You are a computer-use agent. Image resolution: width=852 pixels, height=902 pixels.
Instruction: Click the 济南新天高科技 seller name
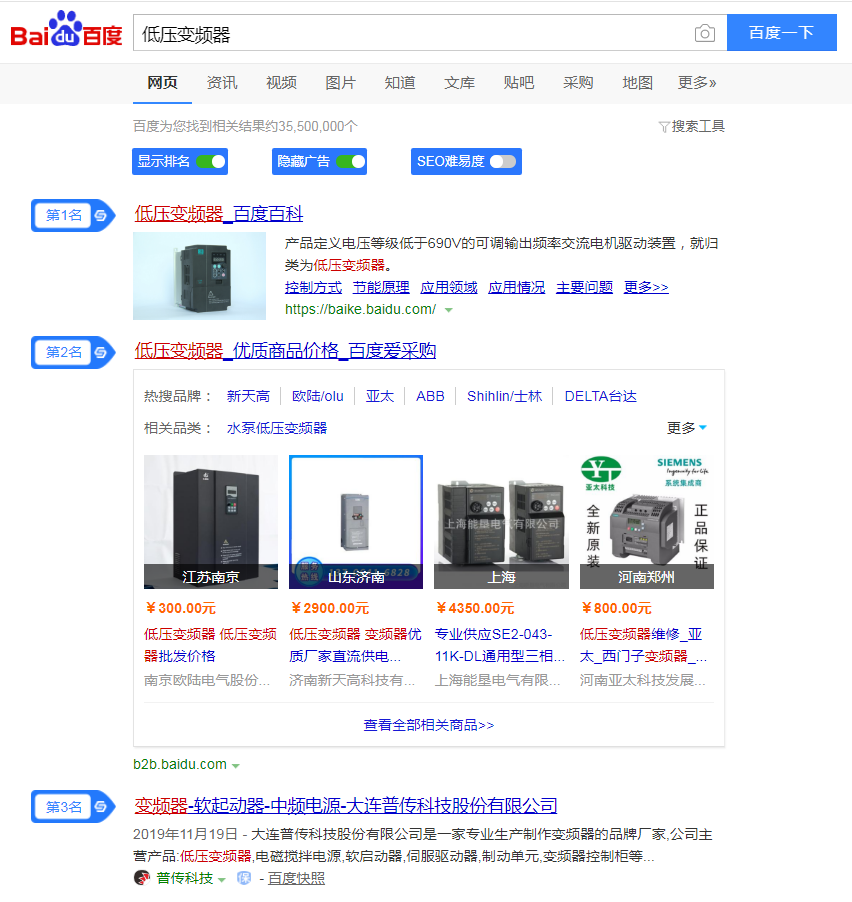coord(352,681)
